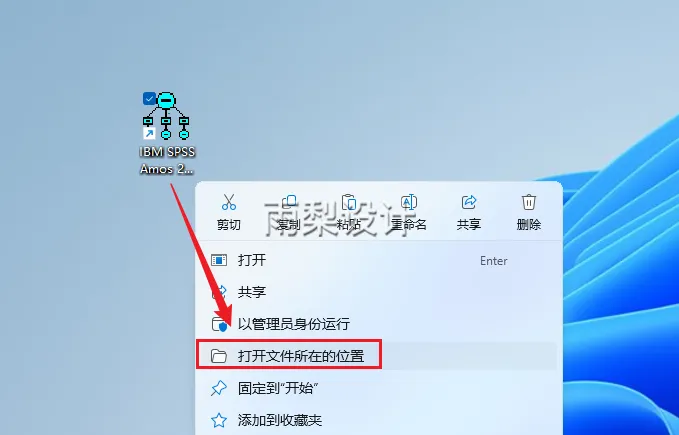Click the Paste (粘贴) clipboard icon
Screen dimensions: 679x435
point(349,202)
